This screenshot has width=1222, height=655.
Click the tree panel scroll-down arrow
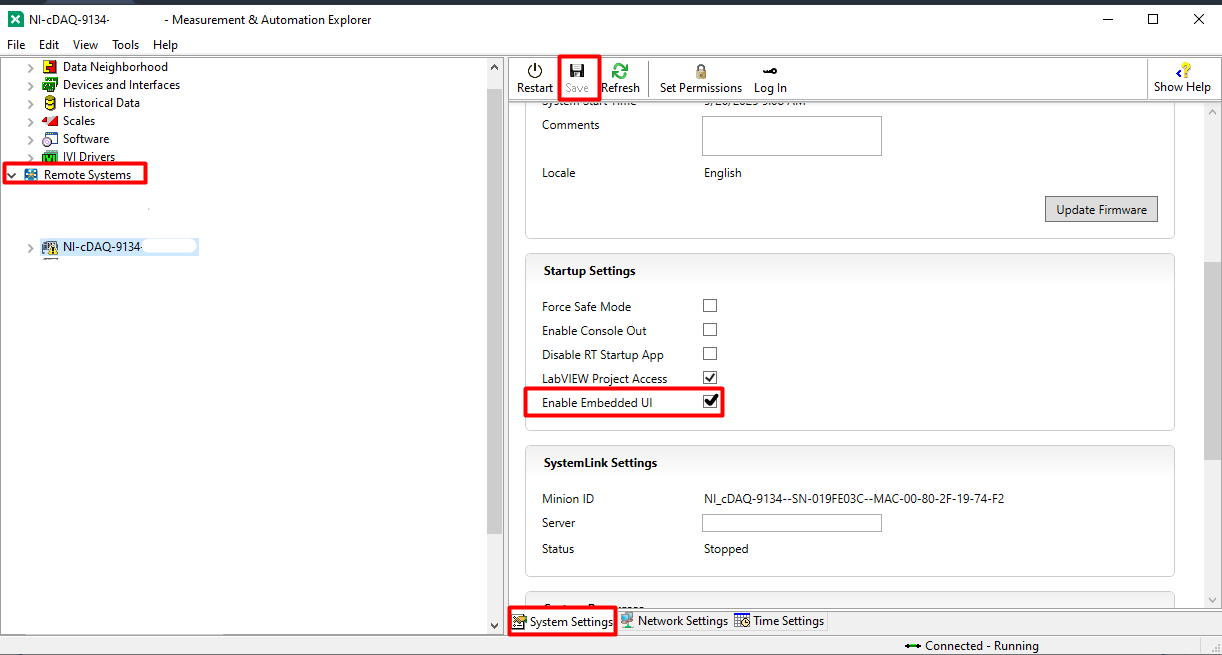tap(495, 625)
